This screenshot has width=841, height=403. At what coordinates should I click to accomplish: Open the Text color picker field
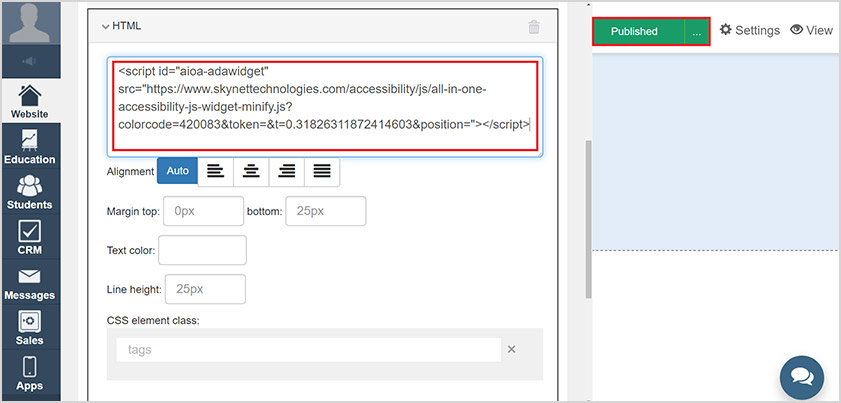pos(202,250)
